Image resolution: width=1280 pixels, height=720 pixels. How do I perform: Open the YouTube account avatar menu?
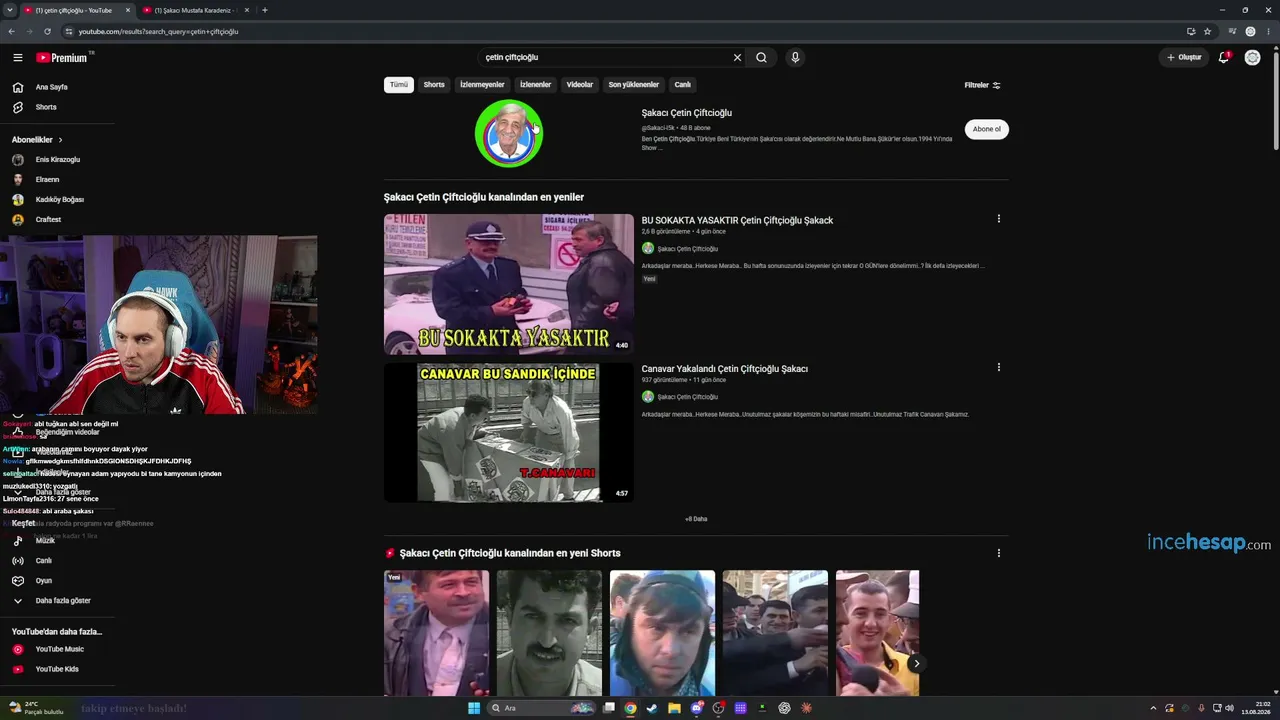pyautogui.click(x=1252, y=58)
